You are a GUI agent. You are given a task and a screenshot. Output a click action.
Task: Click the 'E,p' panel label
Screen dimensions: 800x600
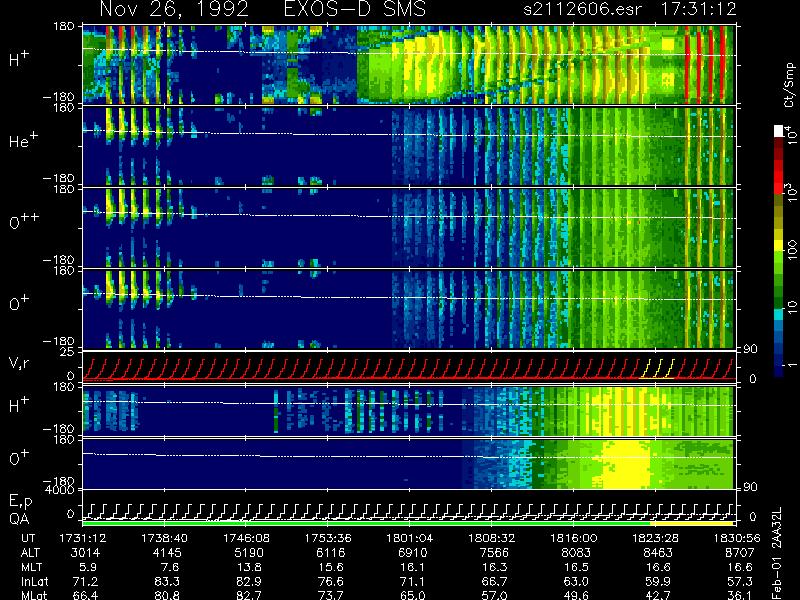pos(20,502)
